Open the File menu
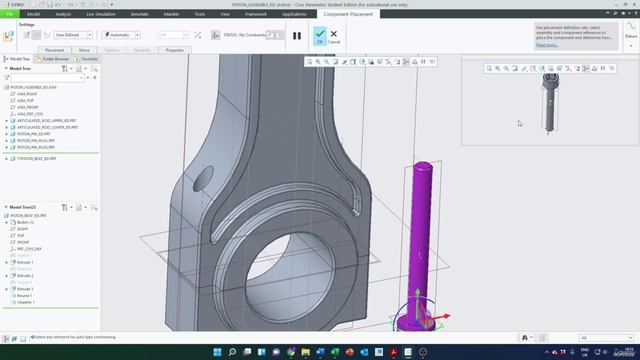This screenshot has width=640, height=360. coord(9,14)
